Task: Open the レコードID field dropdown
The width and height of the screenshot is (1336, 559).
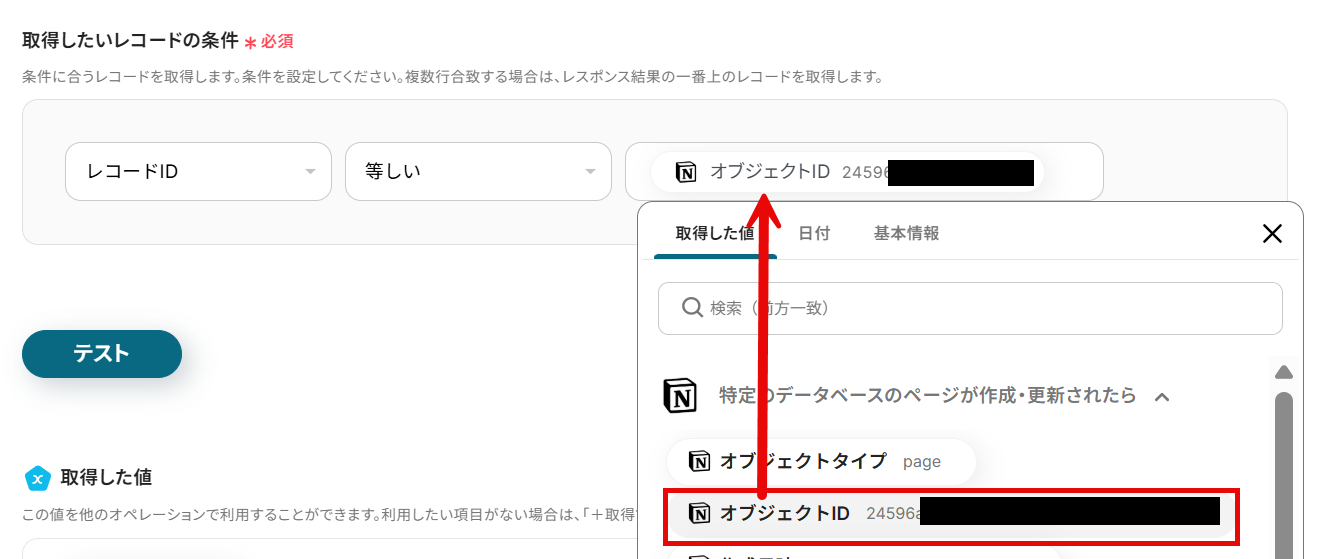Action: (x=198, y=171)
